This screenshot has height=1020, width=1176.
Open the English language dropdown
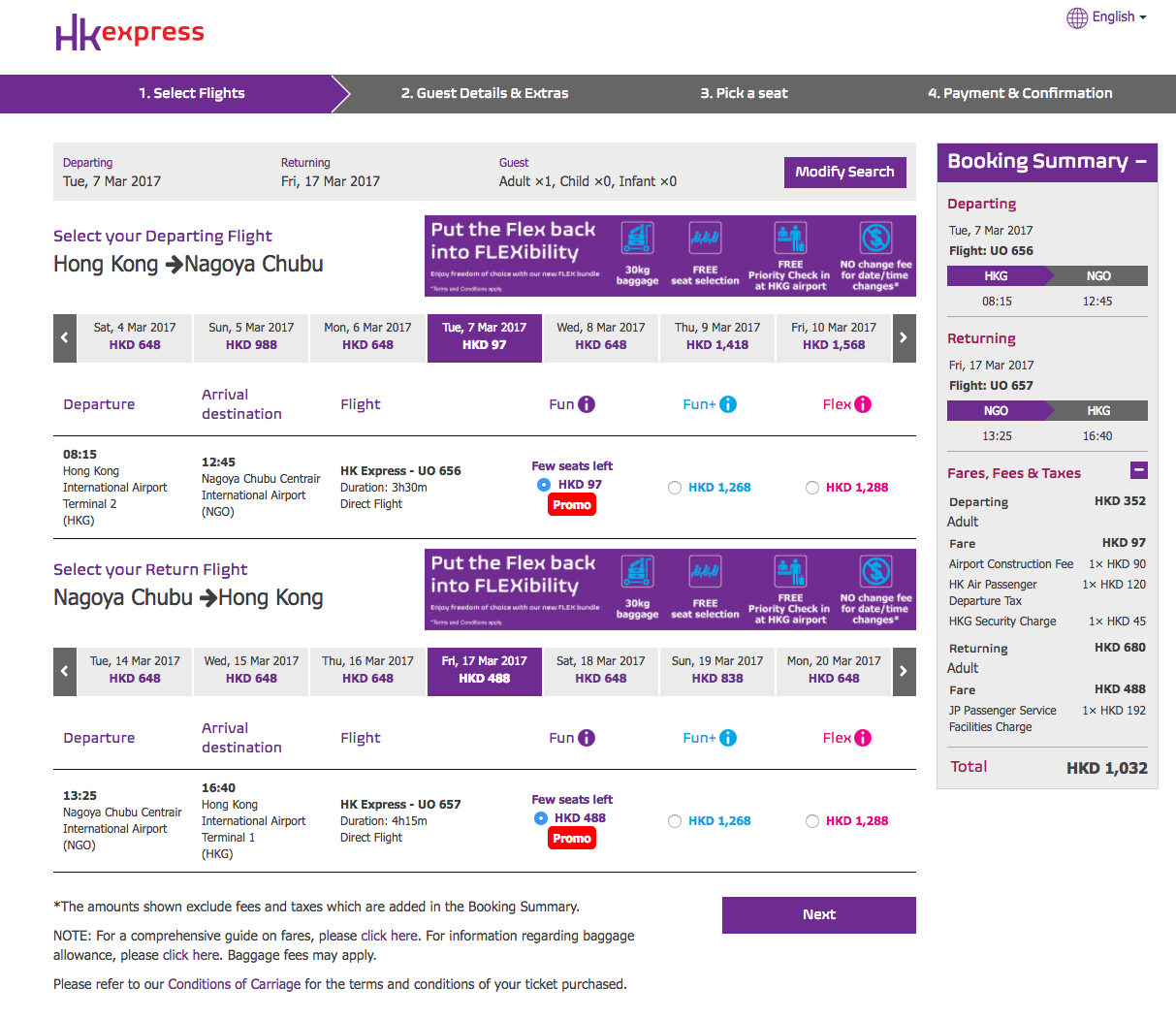coord(1119,17)
